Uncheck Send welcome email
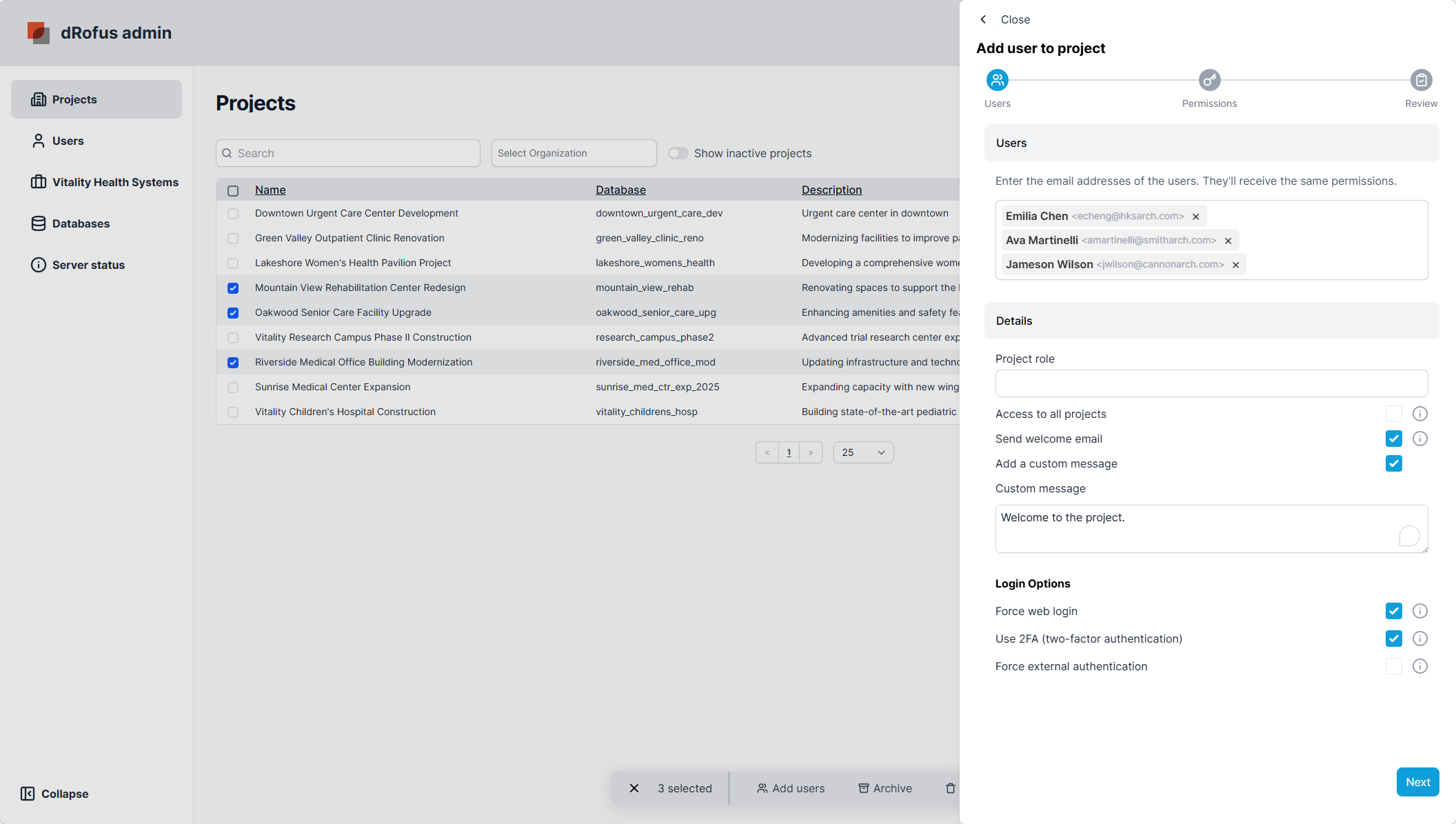This screenshot has width=1456, height=824. tap(1394, 439)
